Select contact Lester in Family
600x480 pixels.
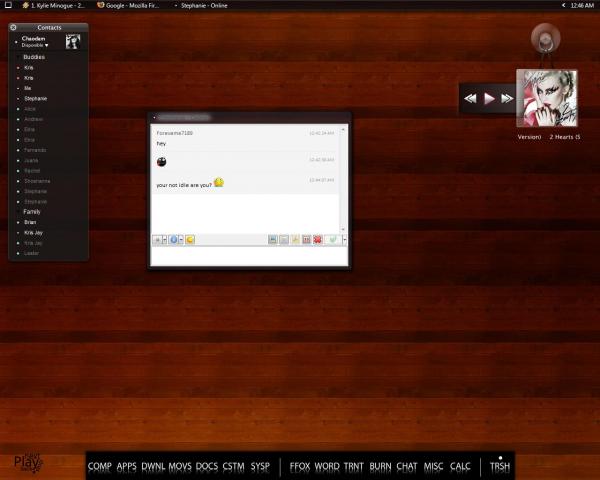[x=31, y=253]
